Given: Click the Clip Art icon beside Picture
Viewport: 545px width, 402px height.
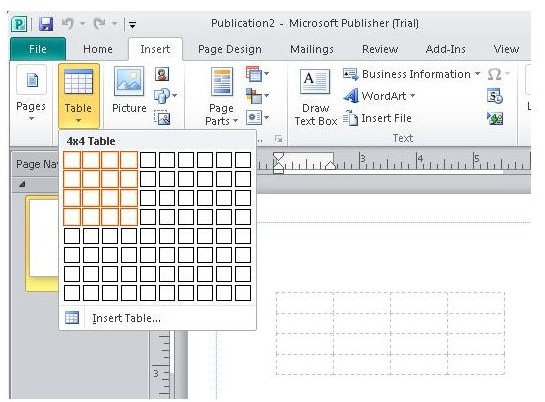Looking at the screenshot, I should pos(162,74).
